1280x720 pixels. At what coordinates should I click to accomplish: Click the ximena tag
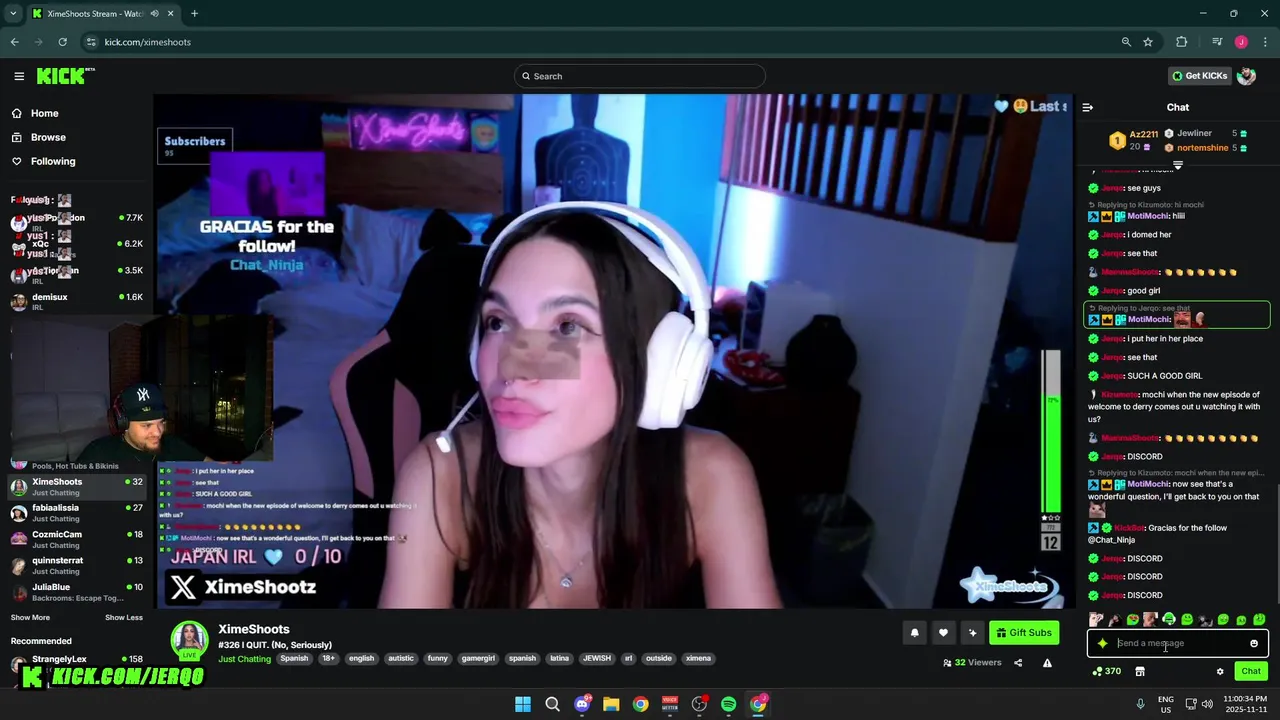[x=698, y=659]
